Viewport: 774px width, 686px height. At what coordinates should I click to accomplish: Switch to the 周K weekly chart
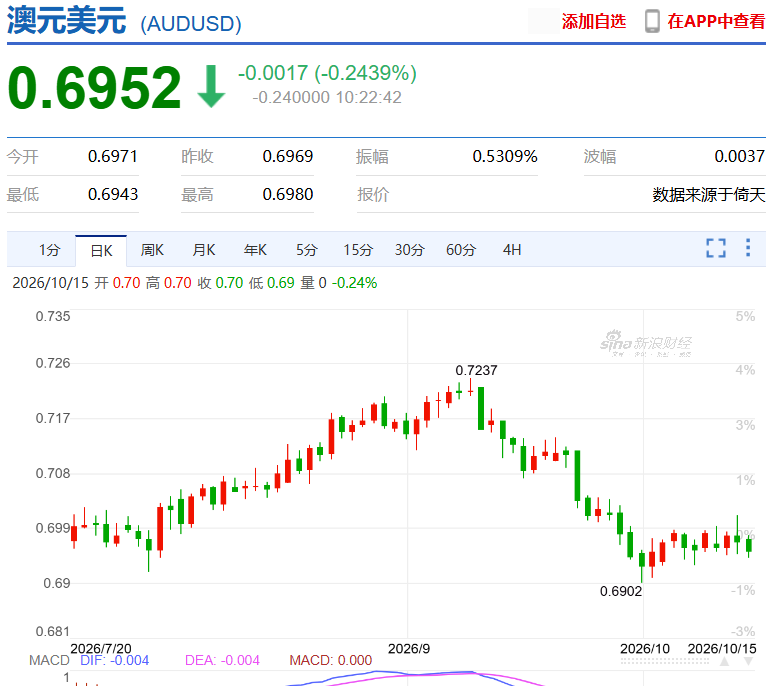152,250
